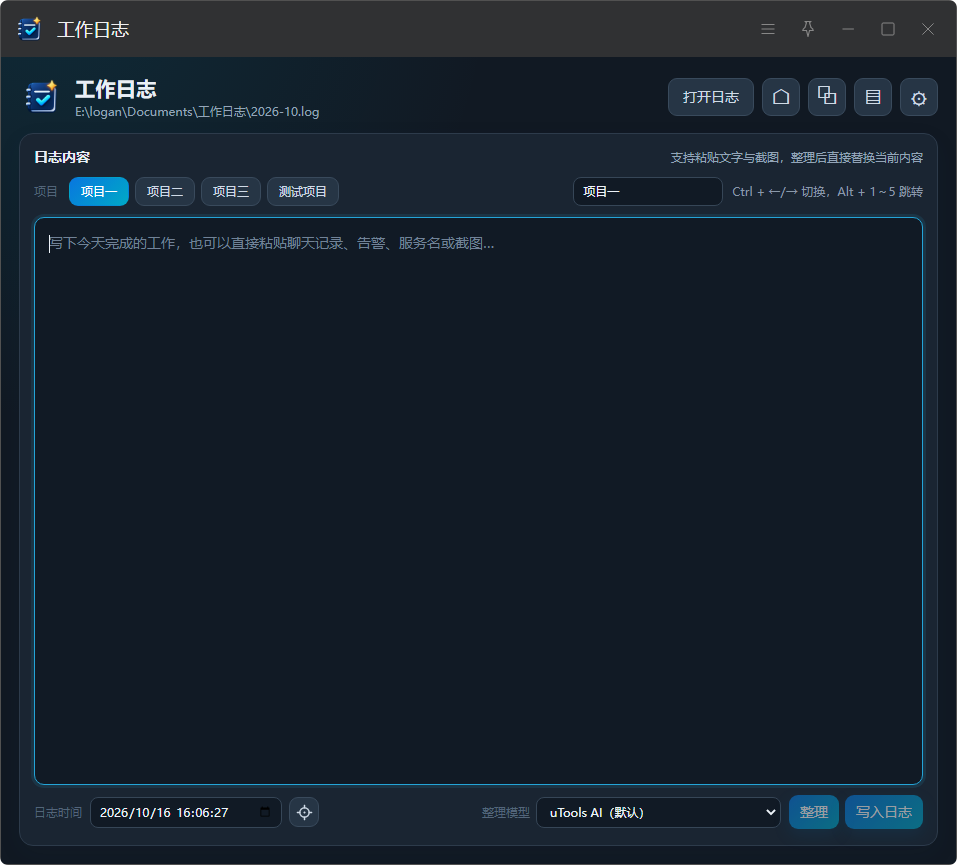Click the 日志内容 heading
This screenshot has width=957, height=865.
[x=62, y=157]
